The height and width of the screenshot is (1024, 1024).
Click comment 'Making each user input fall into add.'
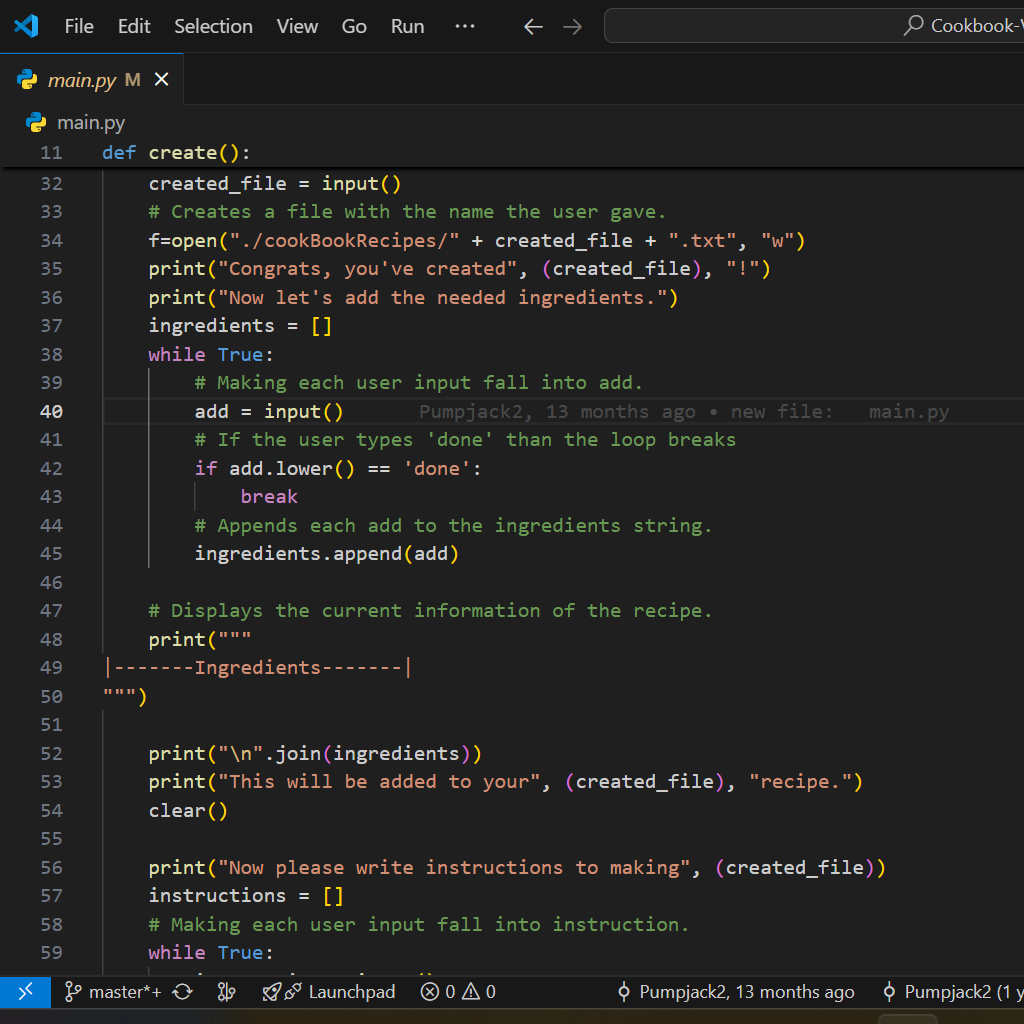[x=419, y=383]
